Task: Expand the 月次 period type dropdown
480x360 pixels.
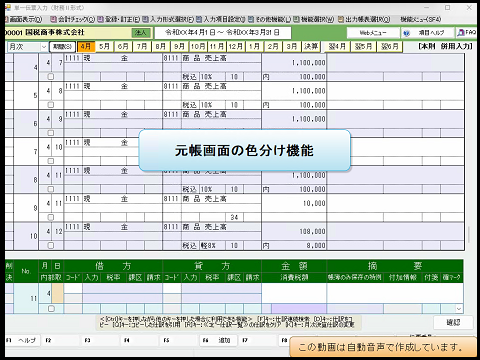Action: pyautogui.click(x=44, y=47)
